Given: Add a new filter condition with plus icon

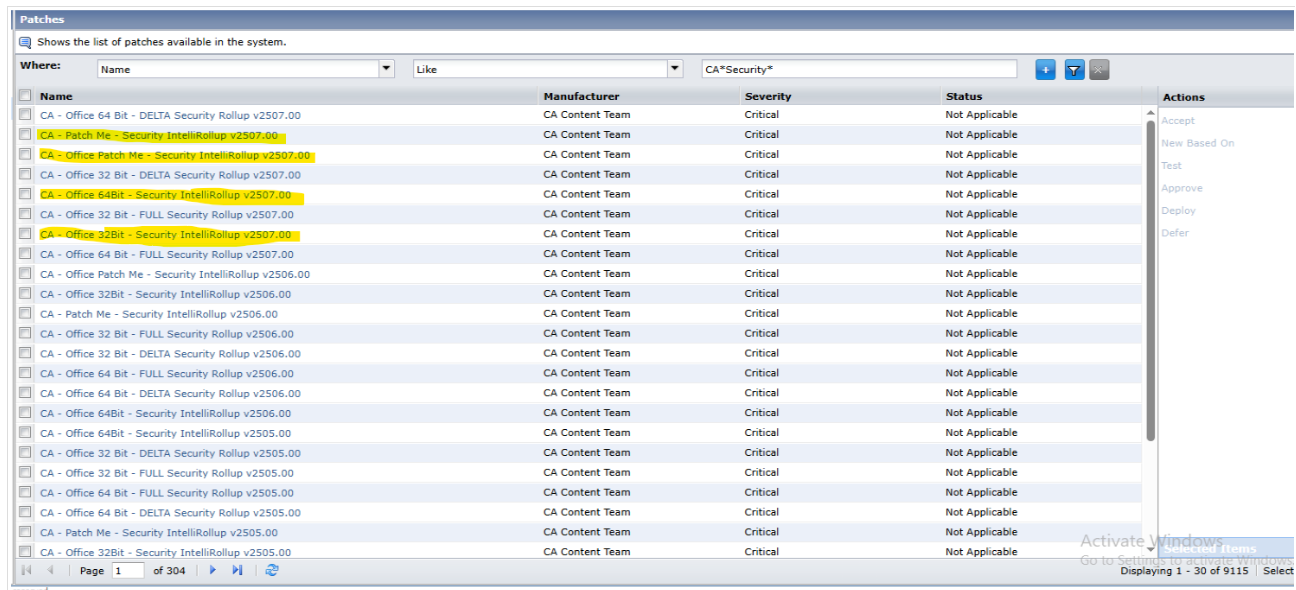Looking at the screenshot, I should pos(1045,70).
